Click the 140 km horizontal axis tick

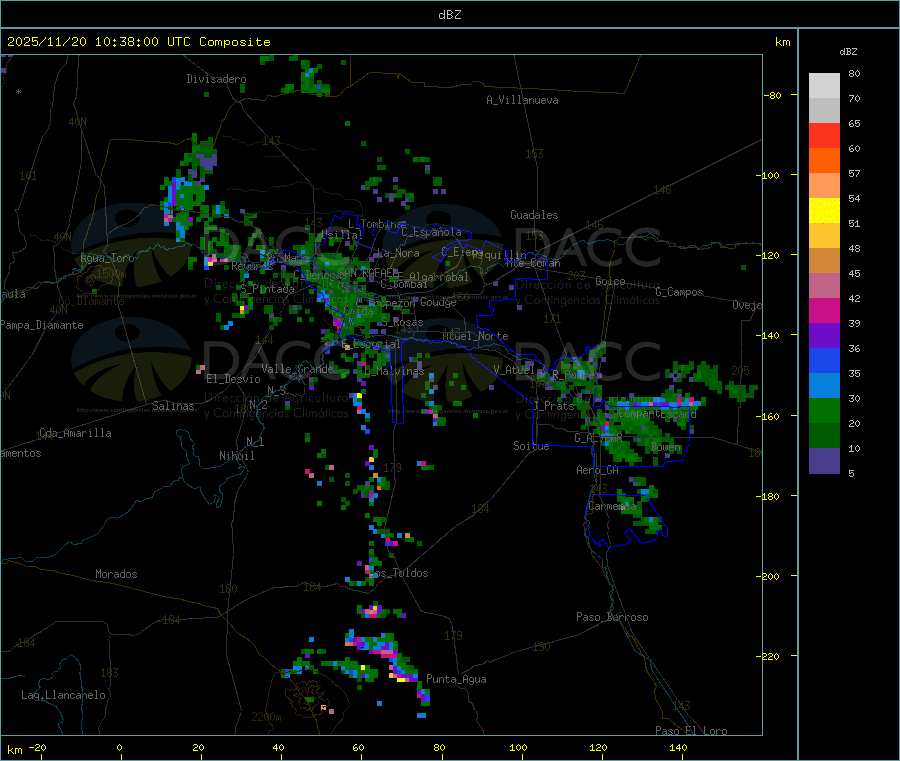(678, 747)
